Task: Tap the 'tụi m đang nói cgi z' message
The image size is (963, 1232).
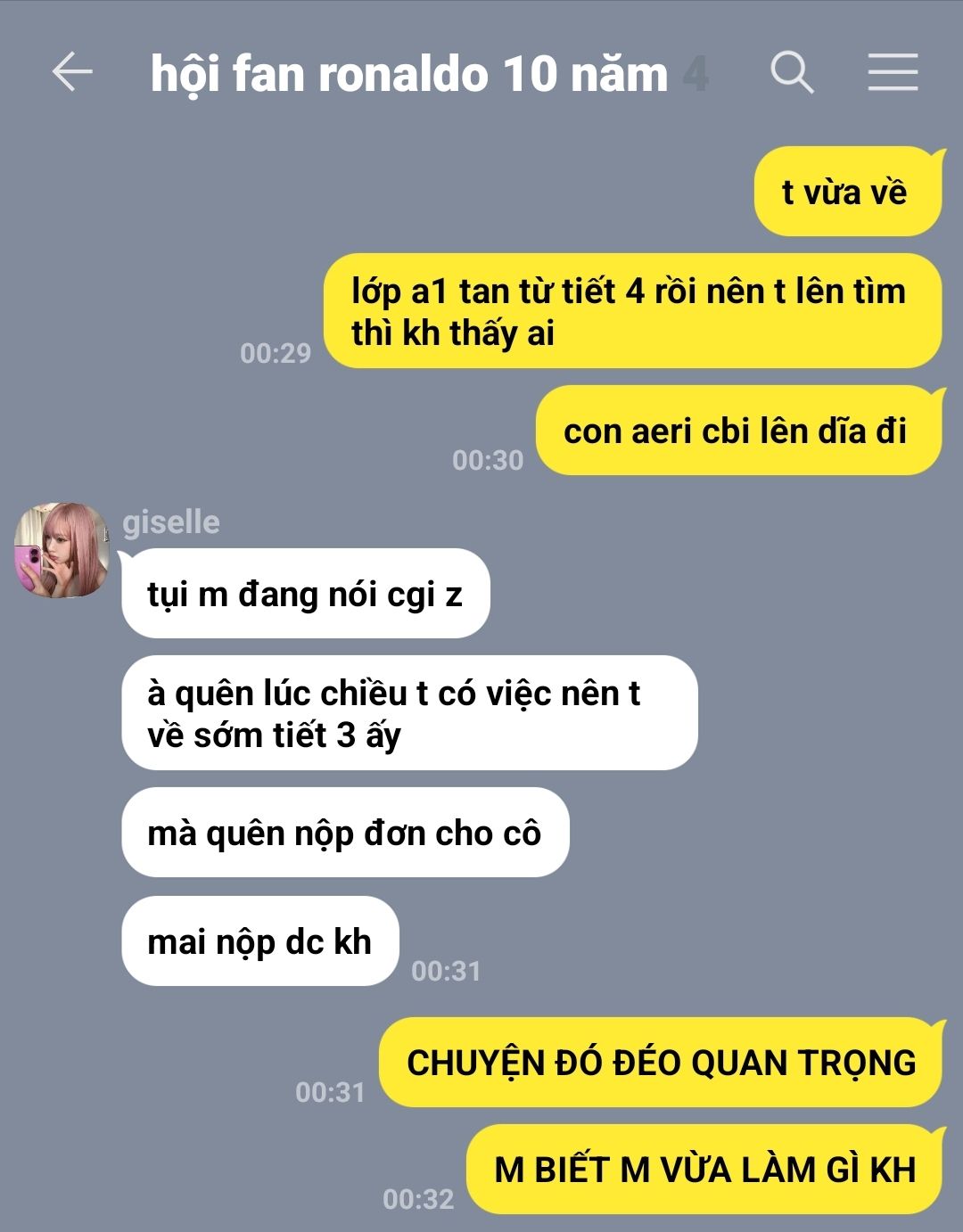Action: coord(306,594)
